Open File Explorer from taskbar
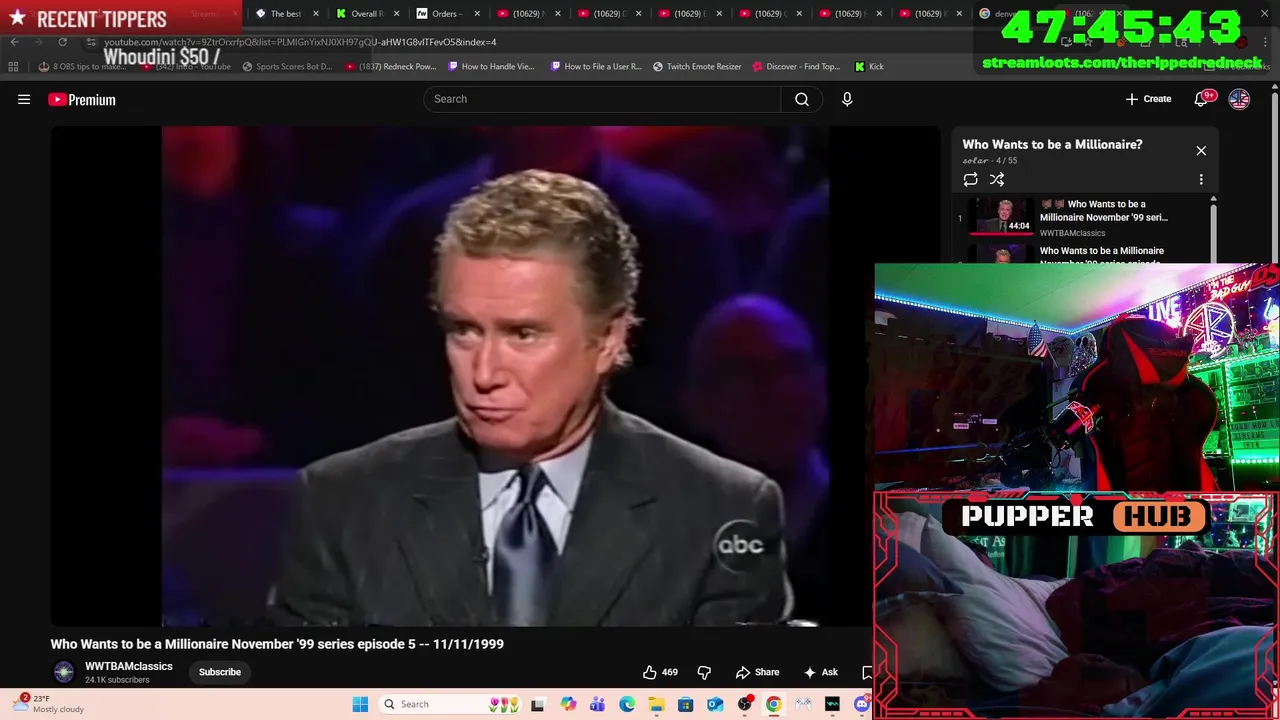 (x=656, y=704)
